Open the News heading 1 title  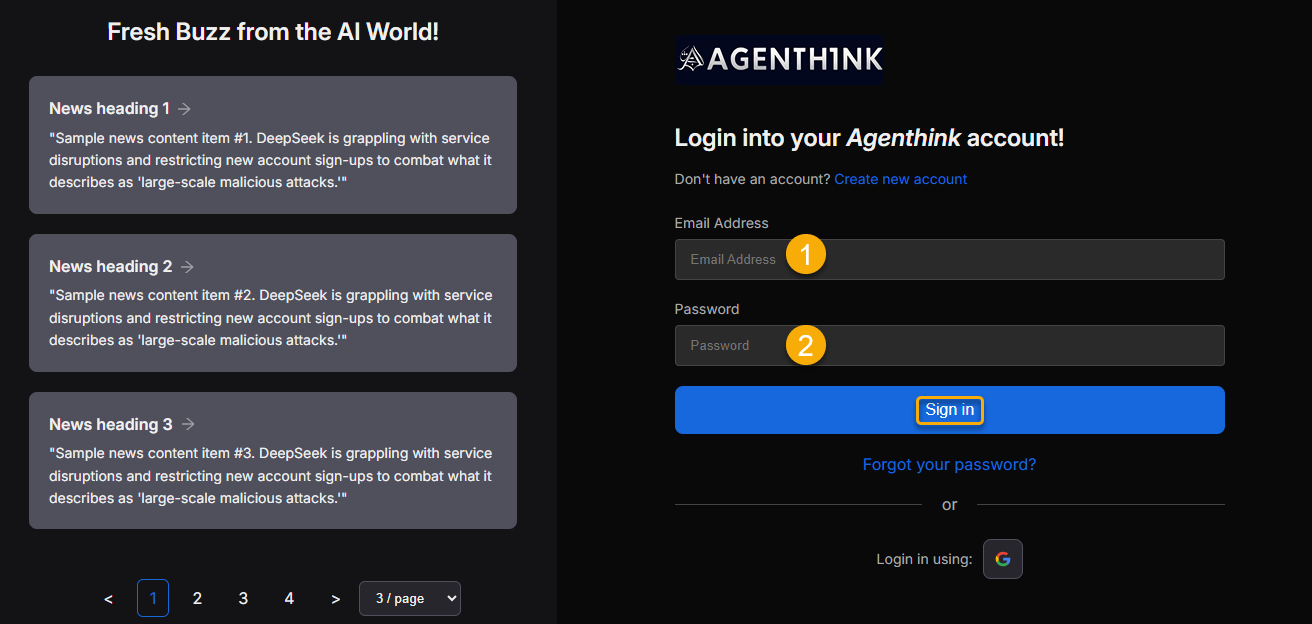coord(109,109)
